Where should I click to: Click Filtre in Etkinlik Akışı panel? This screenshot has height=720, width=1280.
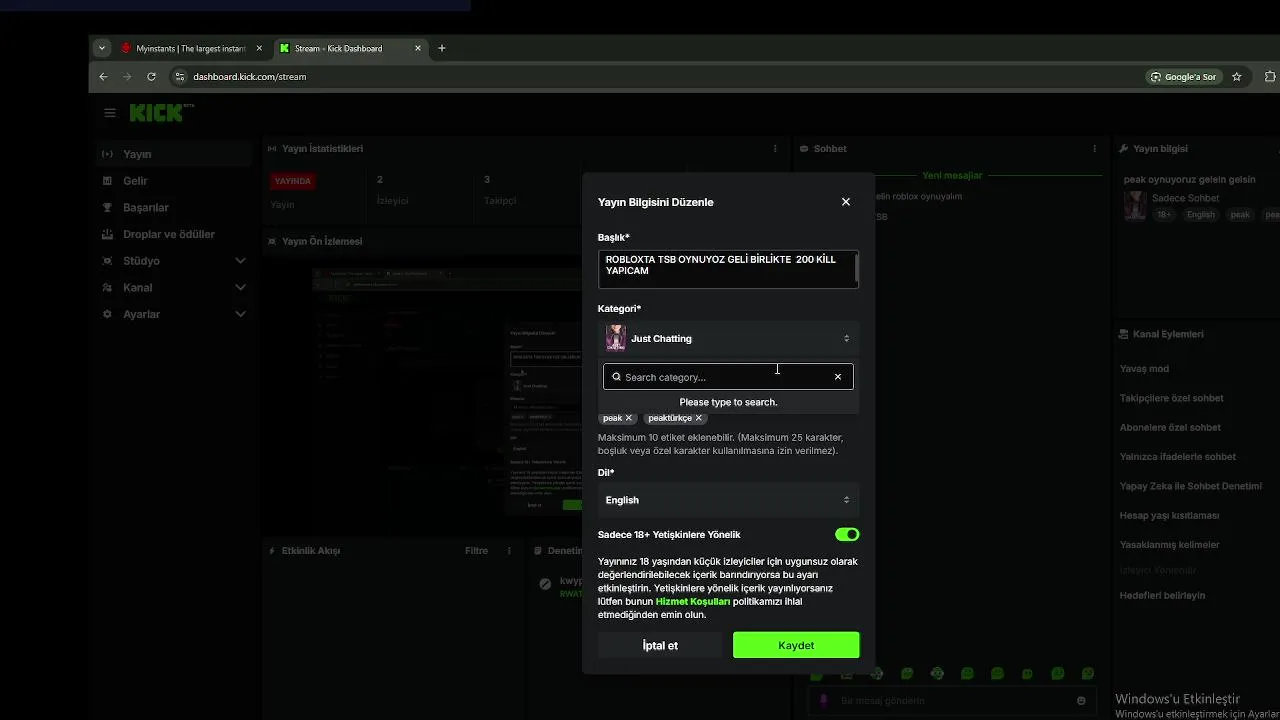pyautogui.click(x=476, y=551)
